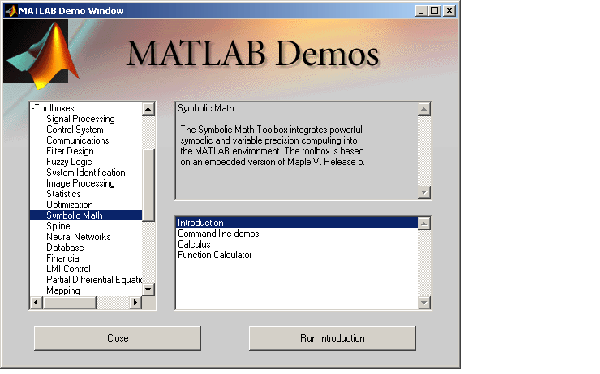Click the highlighted Symbolic Math entry
600x374 pixels.
point(86,215)
